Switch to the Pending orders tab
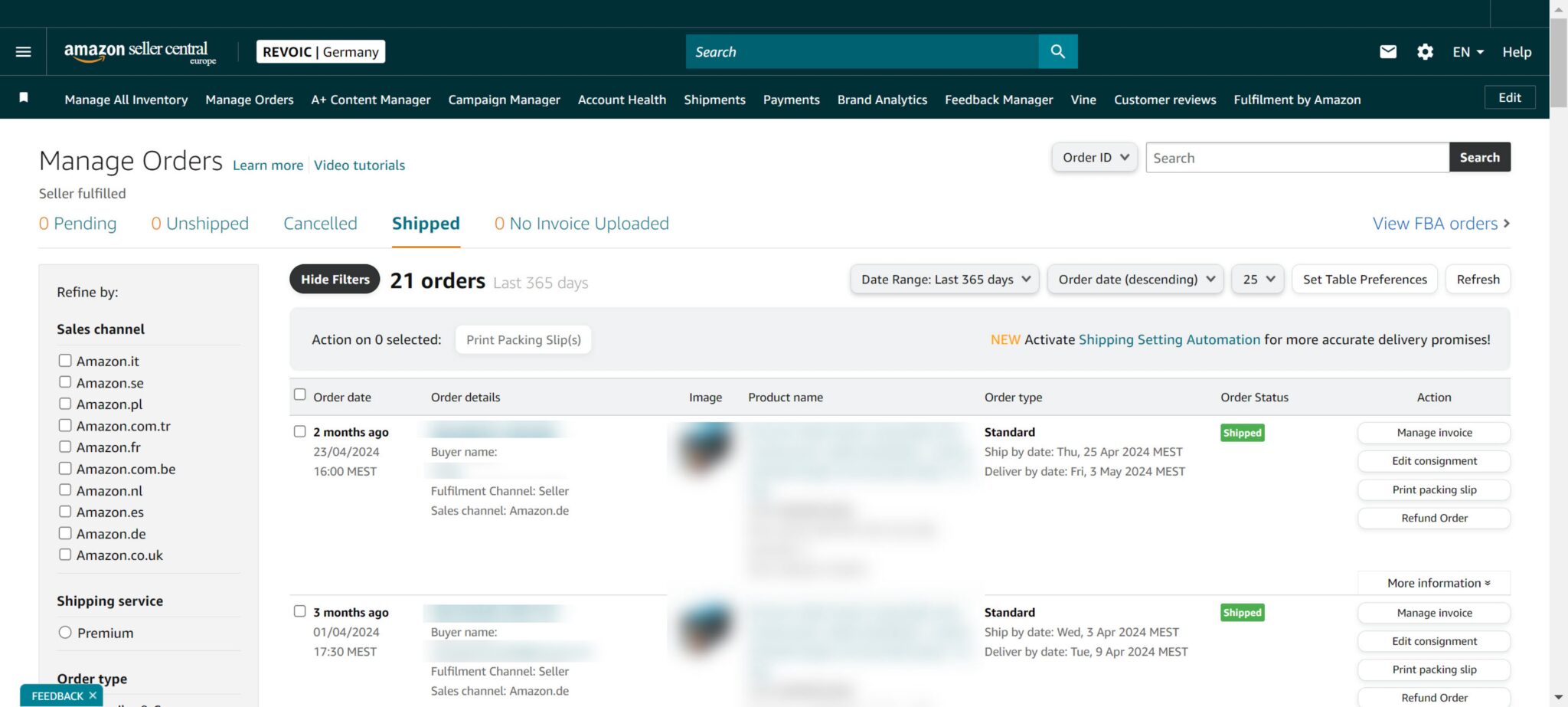1568x707 pixels. 78,223
